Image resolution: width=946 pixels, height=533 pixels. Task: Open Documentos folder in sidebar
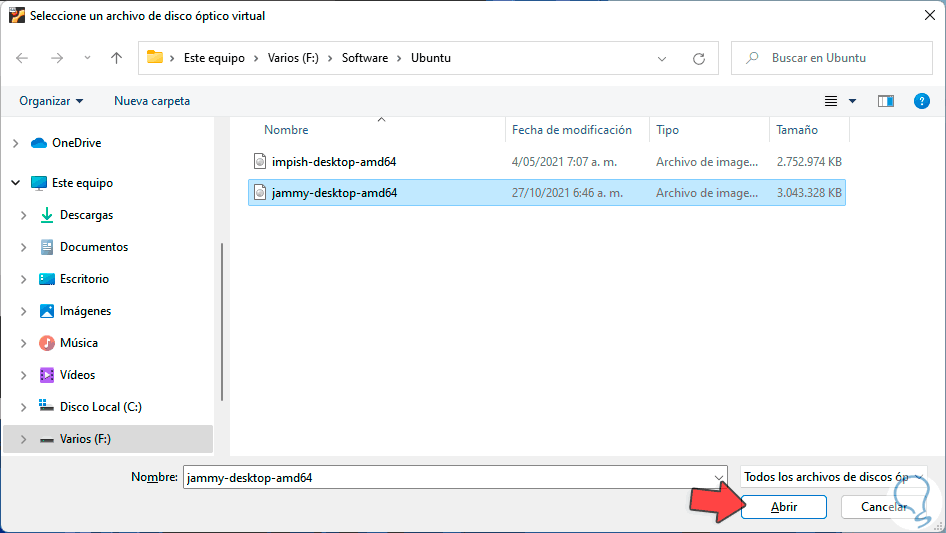click(x=94, y=247)
